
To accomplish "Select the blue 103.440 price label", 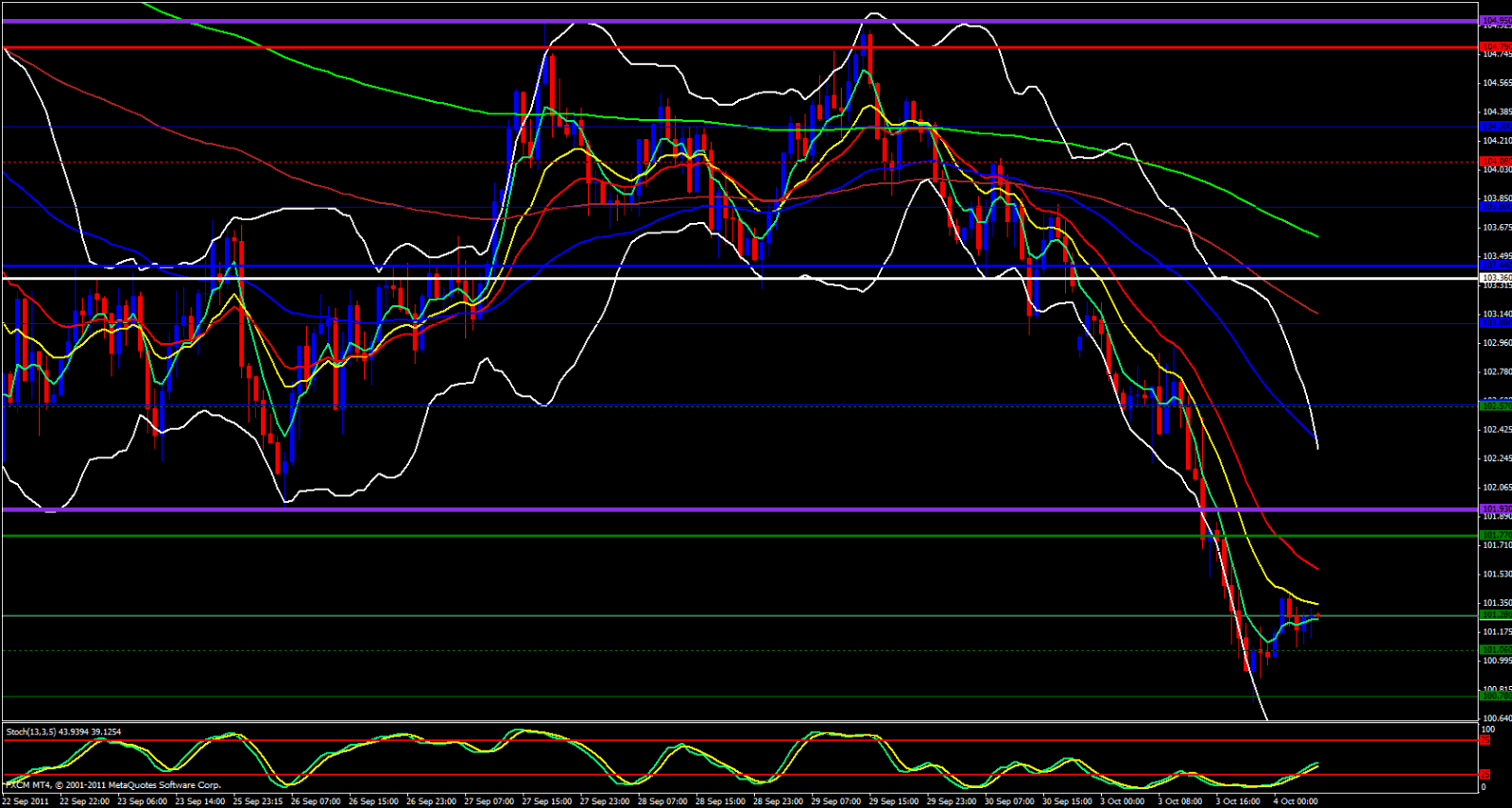I will point(1495,266).
